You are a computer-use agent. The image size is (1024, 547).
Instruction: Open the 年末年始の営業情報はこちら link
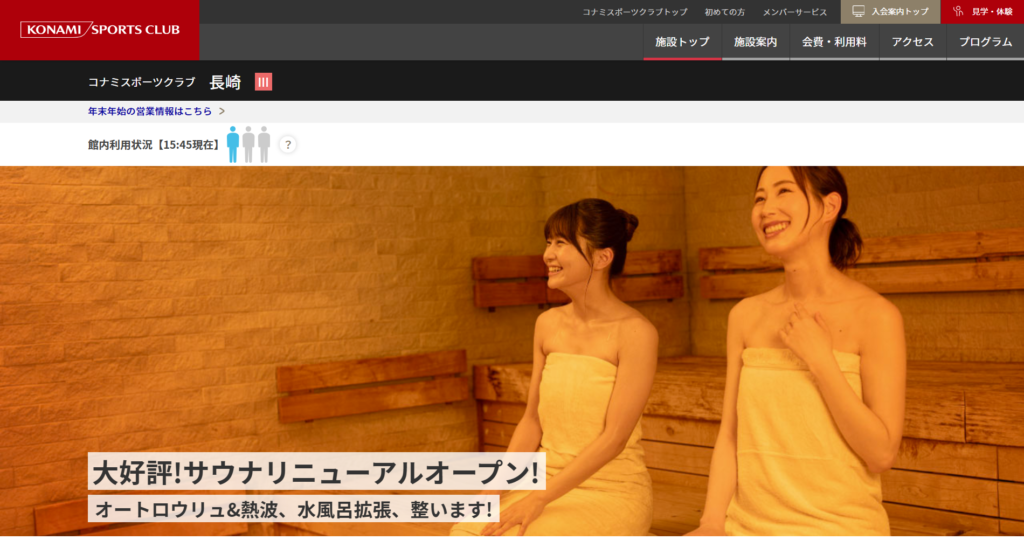[x=150, y=111]
